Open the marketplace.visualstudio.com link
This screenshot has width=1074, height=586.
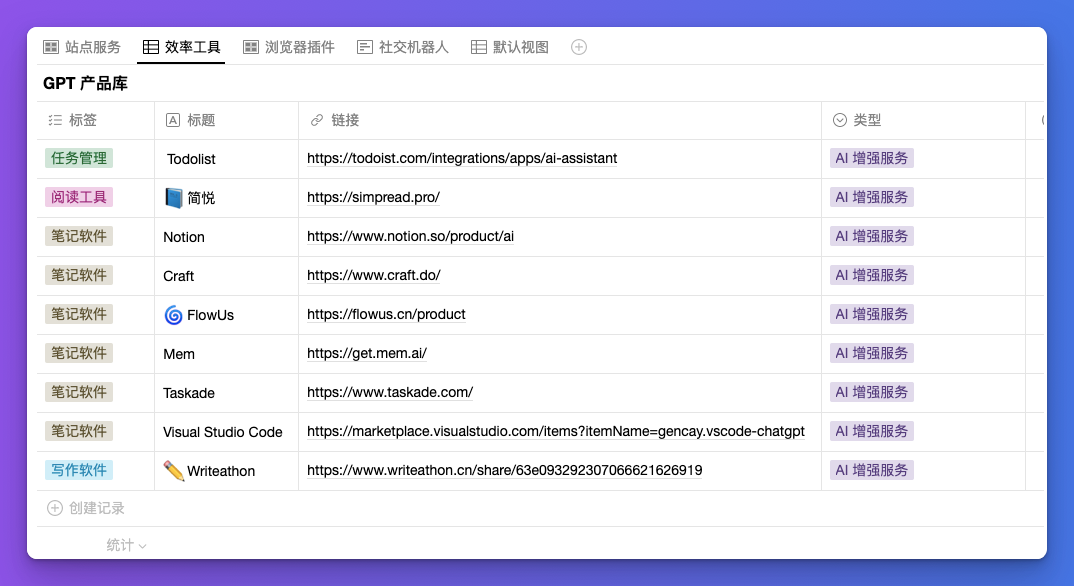coord(555,431)
